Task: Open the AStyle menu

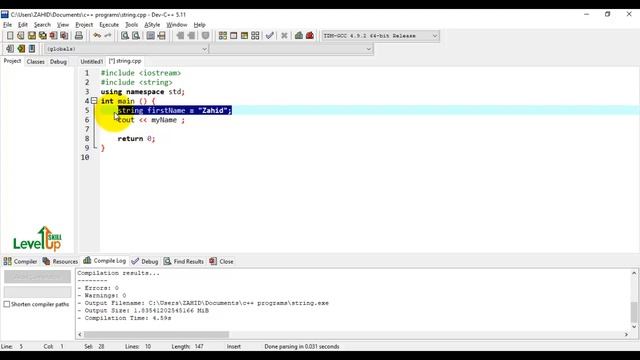Action: 152,25
